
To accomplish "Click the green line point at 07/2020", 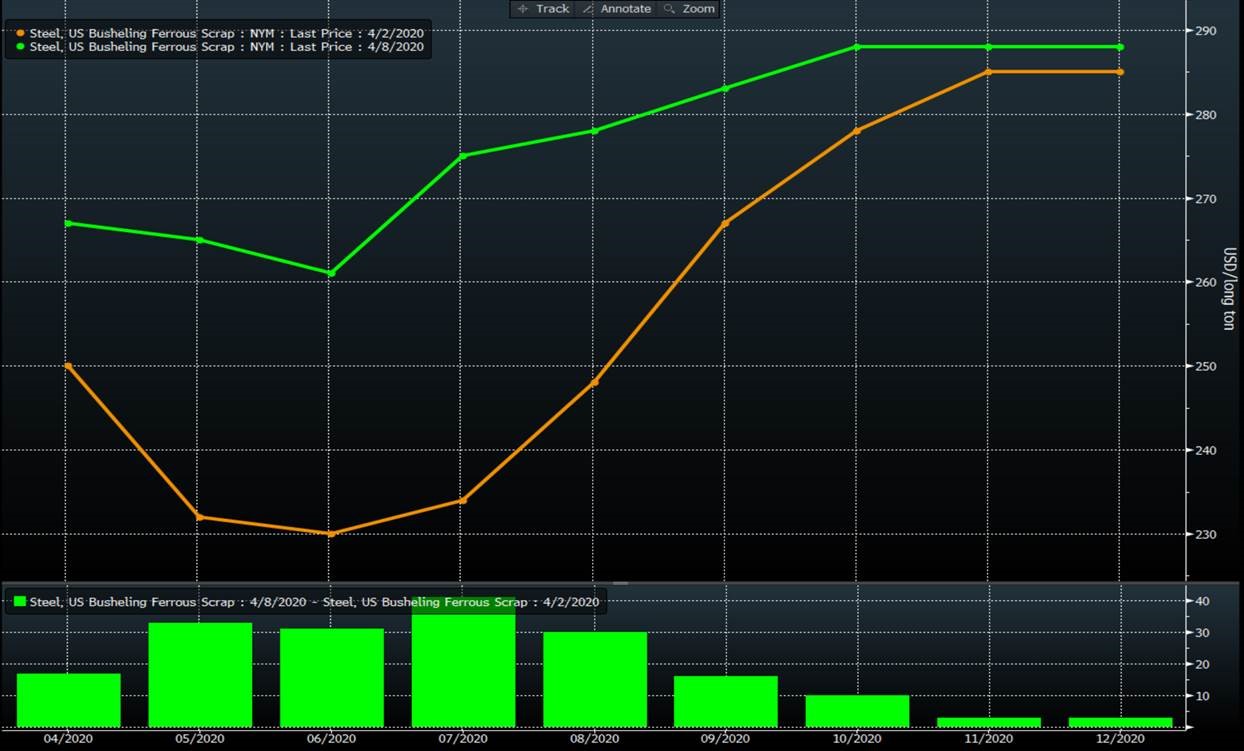I will tap(462, 156).
